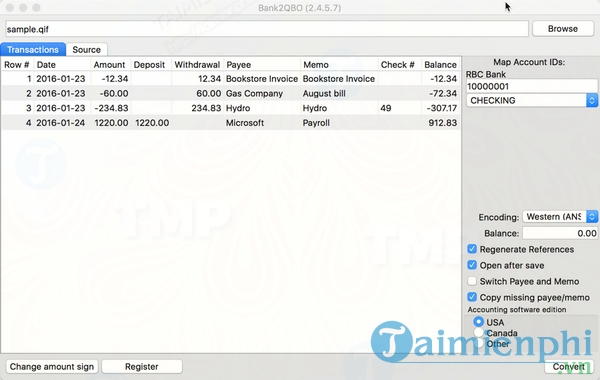The image size is (600, 380).
Task: Toggle Copy missing payee/memo checkbox
Action: (x=472, y=297)
